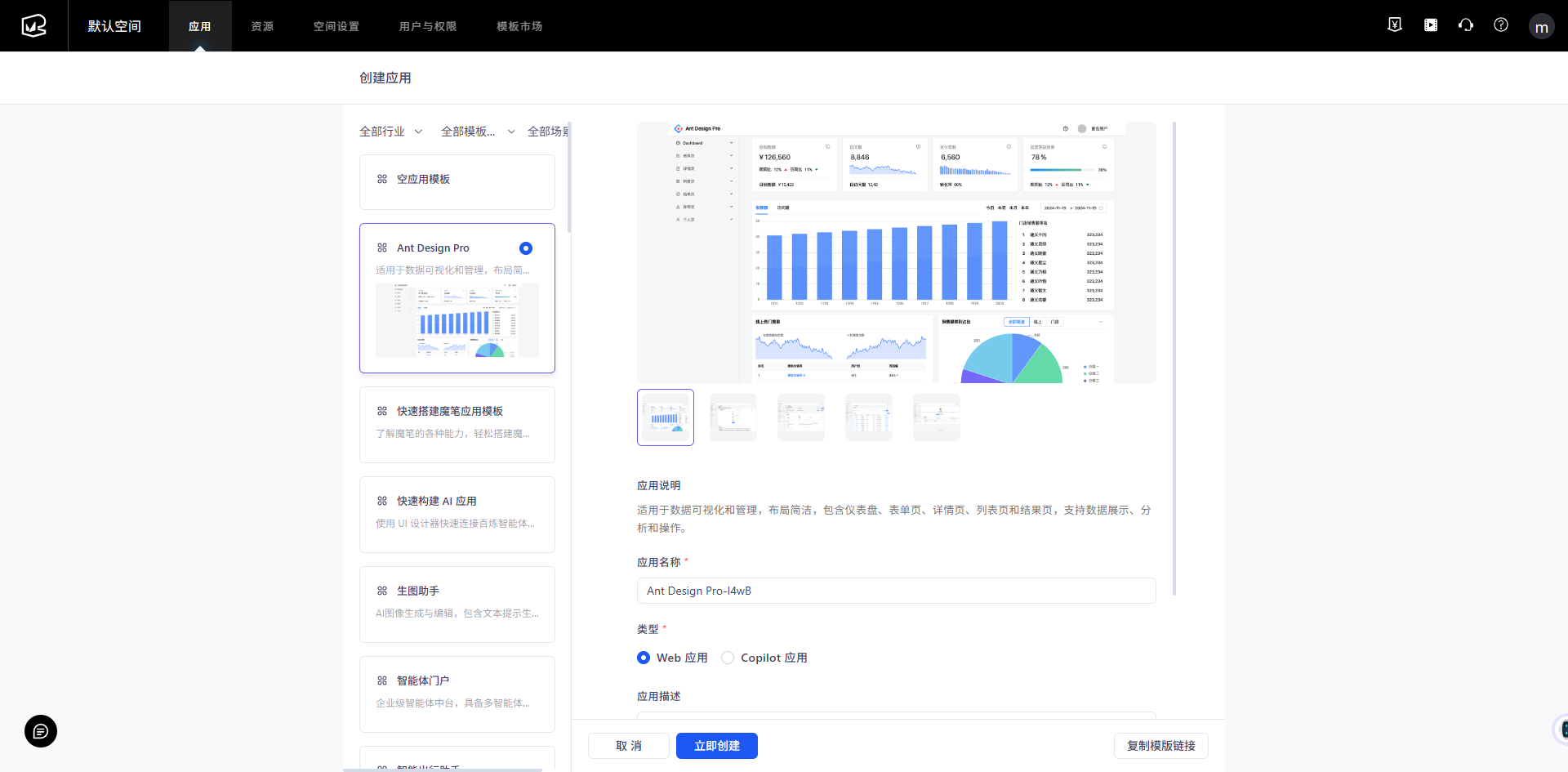Select the fourth preview thumbnail
1568x772 pixels.
pos(869,417)
